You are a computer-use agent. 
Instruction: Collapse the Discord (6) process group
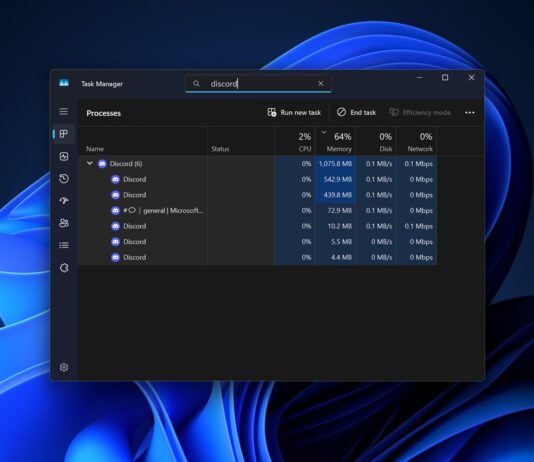click(x=90, y=163)
